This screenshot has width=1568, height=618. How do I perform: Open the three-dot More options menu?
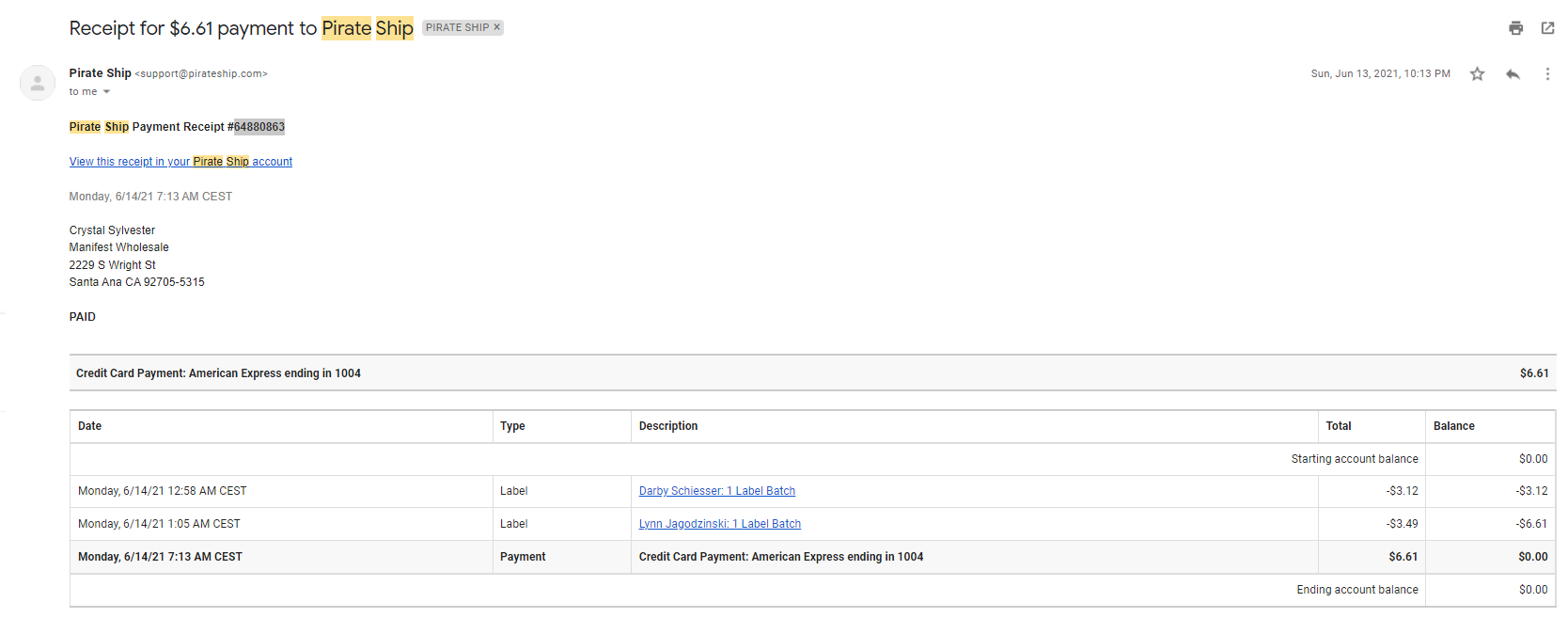[x=1547, y=73]
